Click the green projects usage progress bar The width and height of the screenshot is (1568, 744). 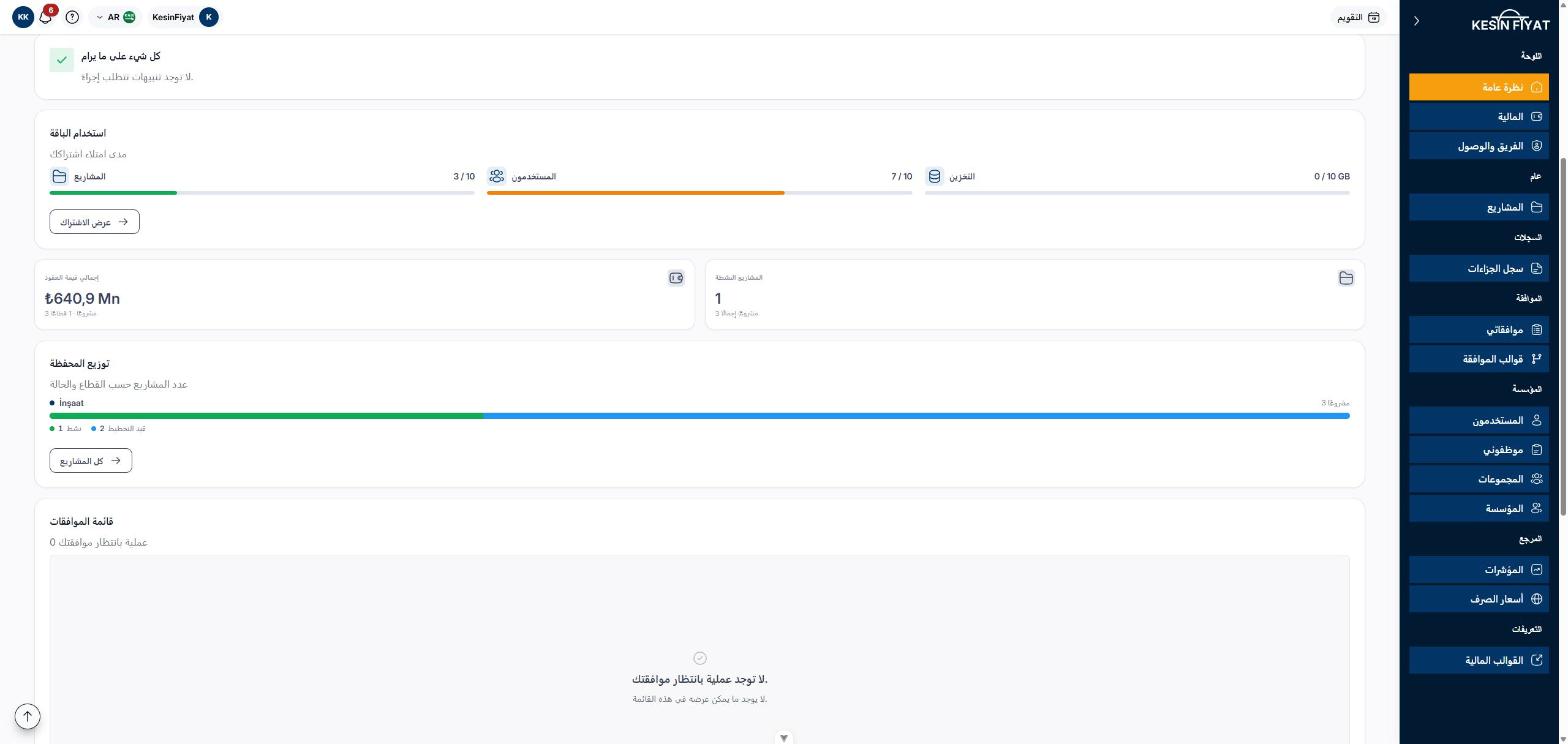click(113, 193)
